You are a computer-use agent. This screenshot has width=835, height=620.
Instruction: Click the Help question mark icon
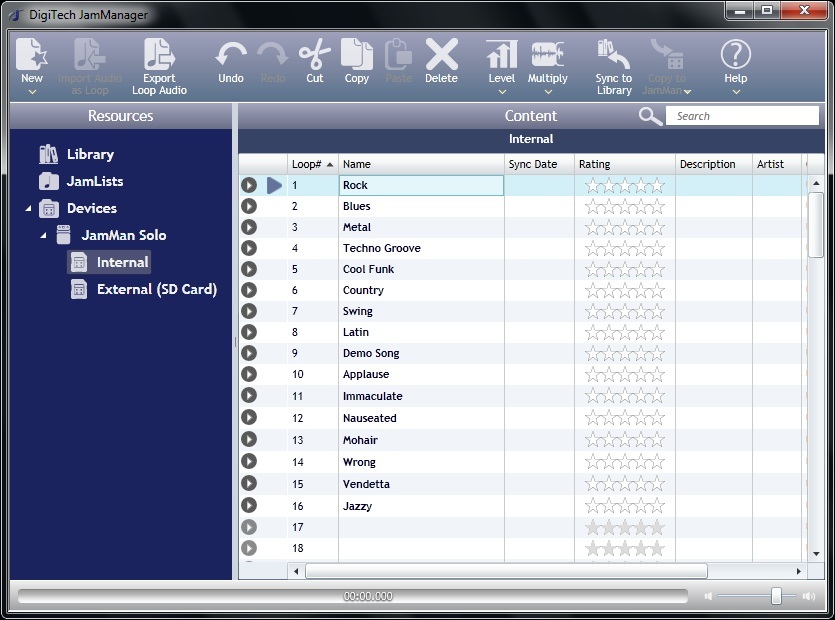735,54
